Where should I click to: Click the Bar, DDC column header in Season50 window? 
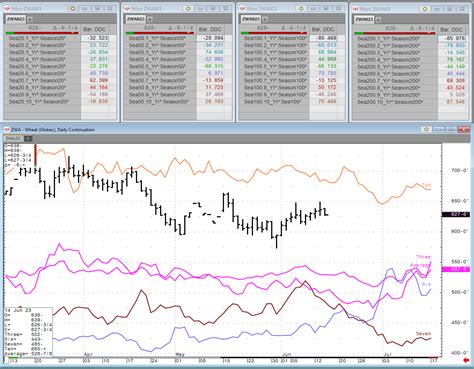pyautogui.click(x=212, y=29)
